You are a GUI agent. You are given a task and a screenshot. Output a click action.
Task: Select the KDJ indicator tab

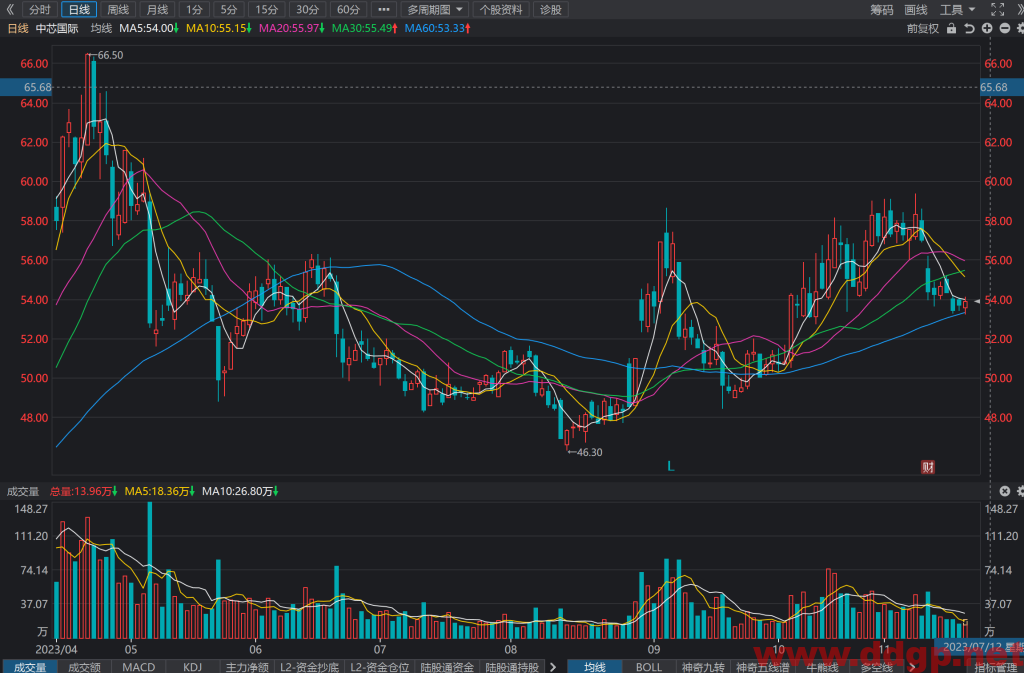(193, 666)
